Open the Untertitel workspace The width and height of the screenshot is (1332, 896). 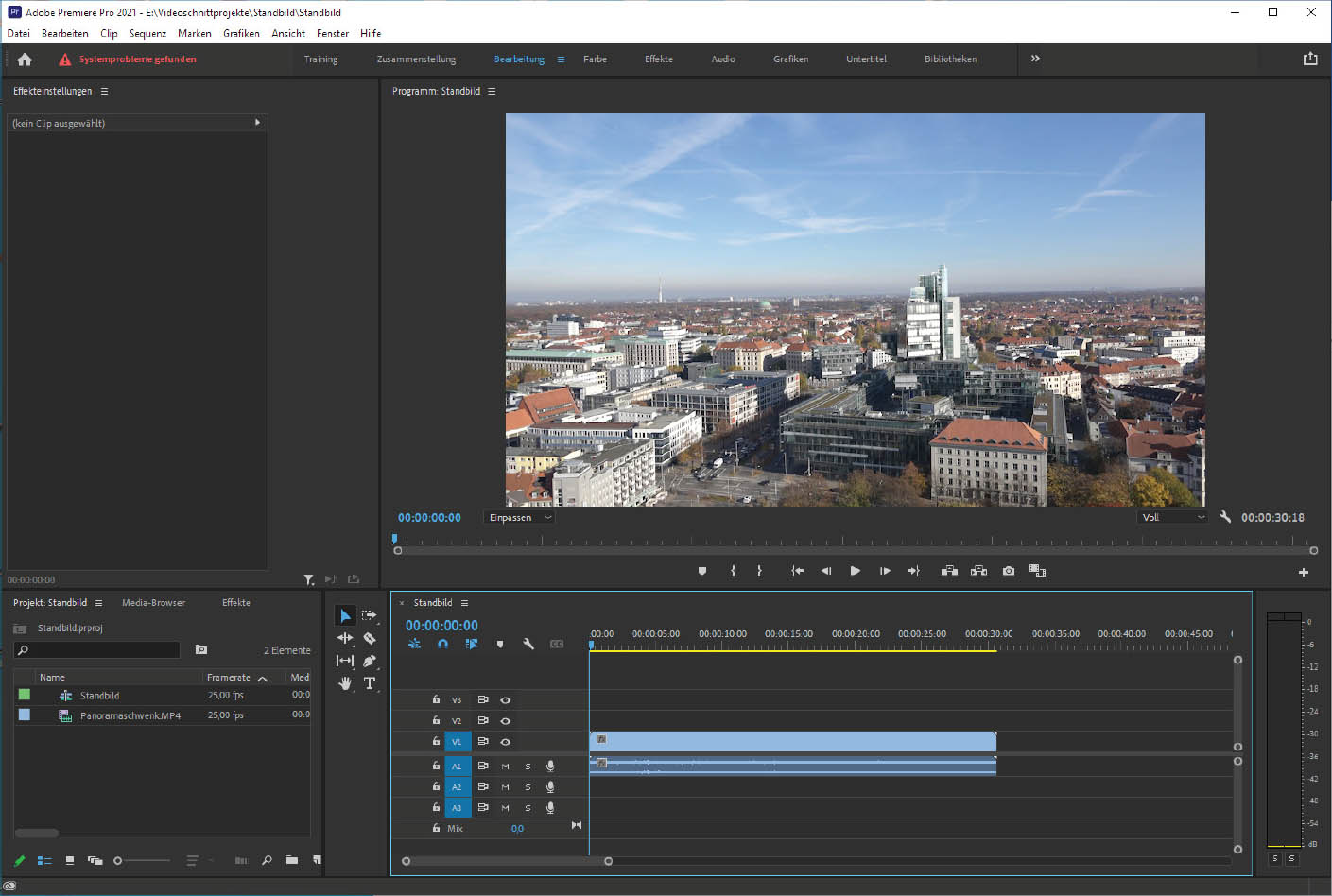click(x=866, y=59)
